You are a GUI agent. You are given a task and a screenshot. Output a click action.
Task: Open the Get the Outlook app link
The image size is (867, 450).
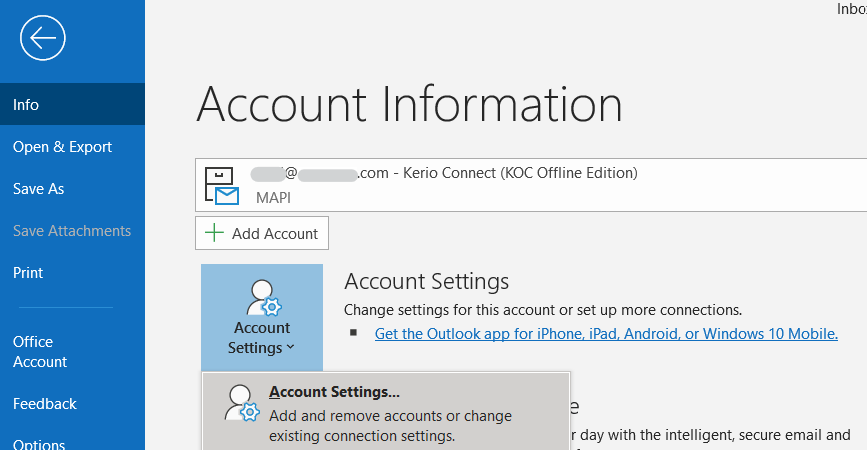pyautogui.click(x=606, y=334)
